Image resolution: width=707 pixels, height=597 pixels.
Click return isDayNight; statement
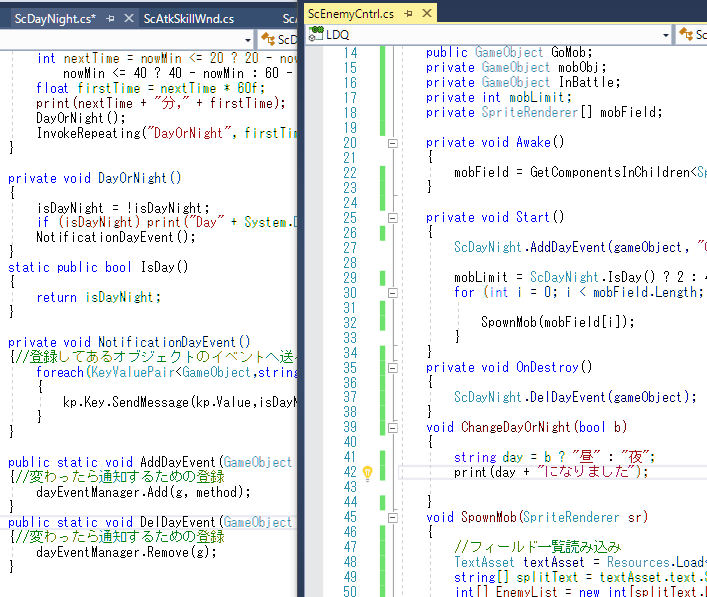98,297
